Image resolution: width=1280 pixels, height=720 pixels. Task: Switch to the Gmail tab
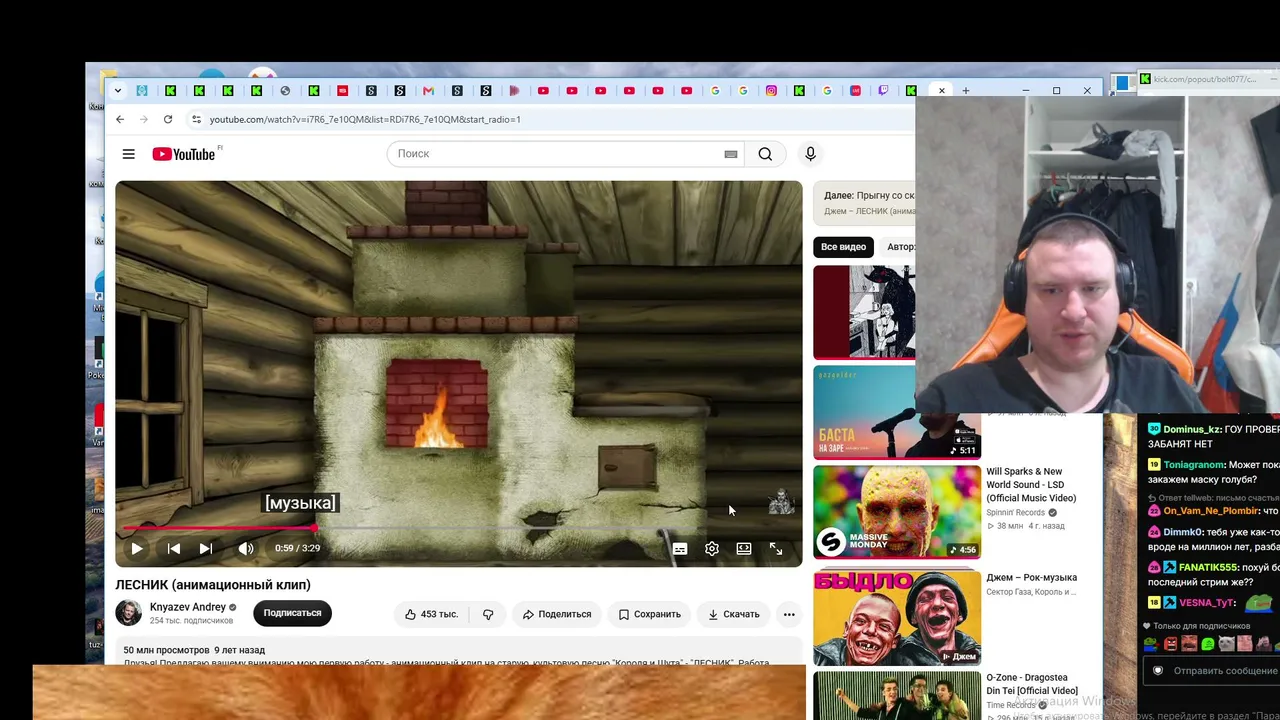tap(429, 91)
